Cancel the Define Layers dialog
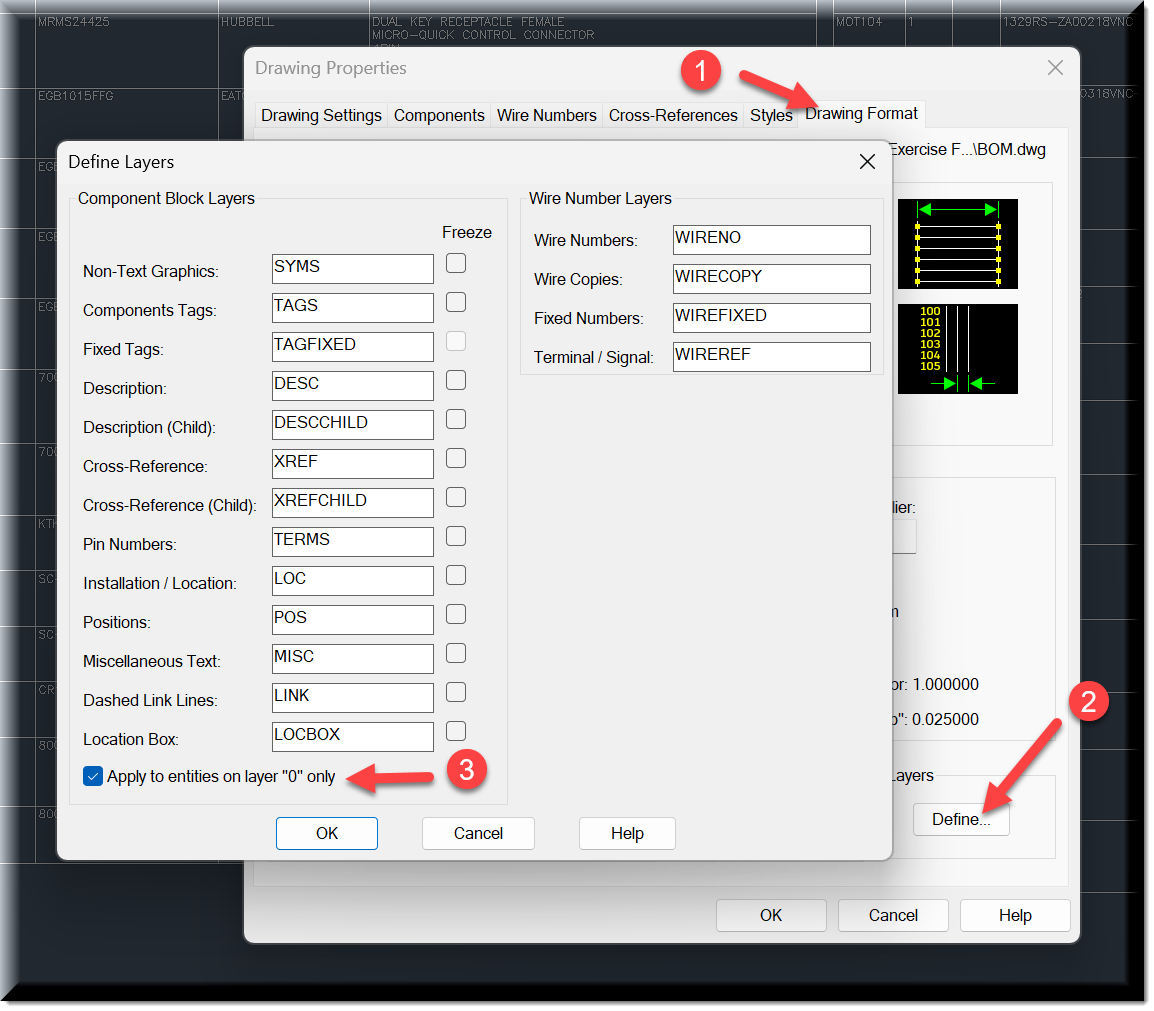This screenshot has height=1011, width=1154. [x=478, y=833]
